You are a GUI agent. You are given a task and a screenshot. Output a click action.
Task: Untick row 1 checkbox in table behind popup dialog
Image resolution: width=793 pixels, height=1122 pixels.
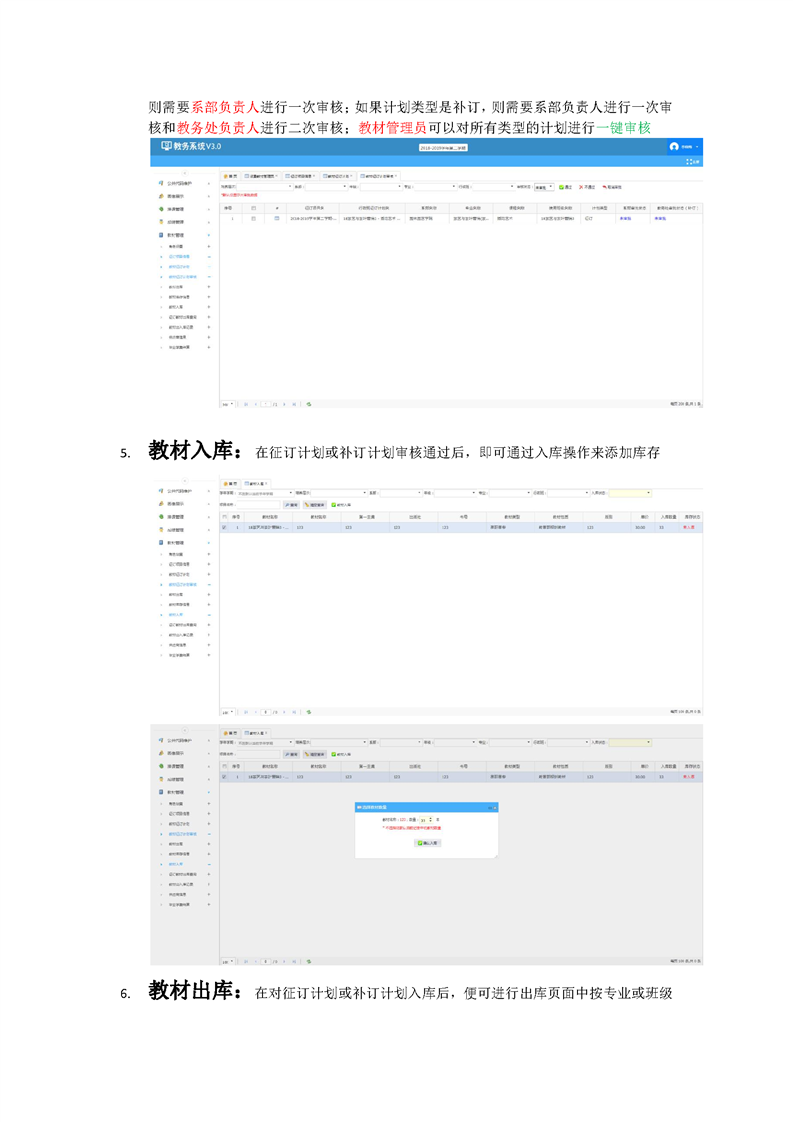point(225,776)
